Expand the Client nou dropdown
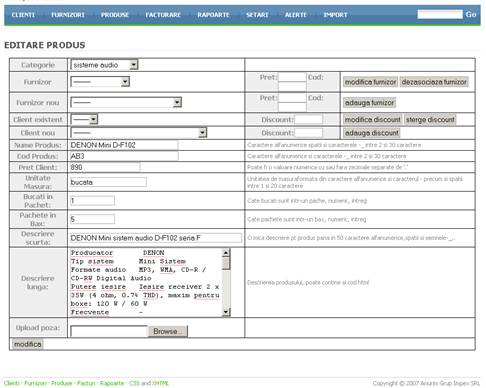 tap(139, 133)
